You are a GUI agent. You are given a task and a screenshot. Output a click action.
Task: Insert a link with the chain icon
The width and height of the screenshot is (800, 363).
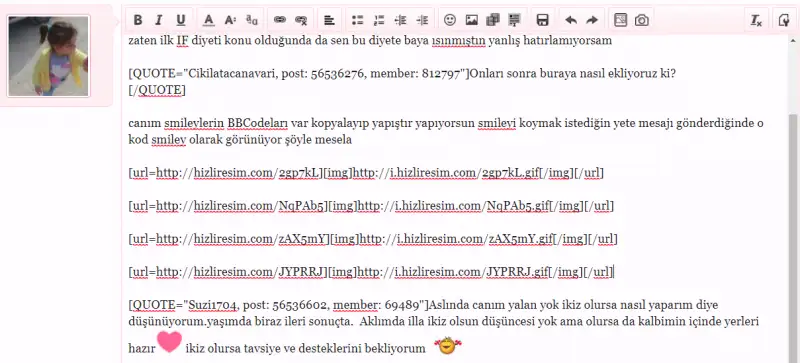click(280, 20)
